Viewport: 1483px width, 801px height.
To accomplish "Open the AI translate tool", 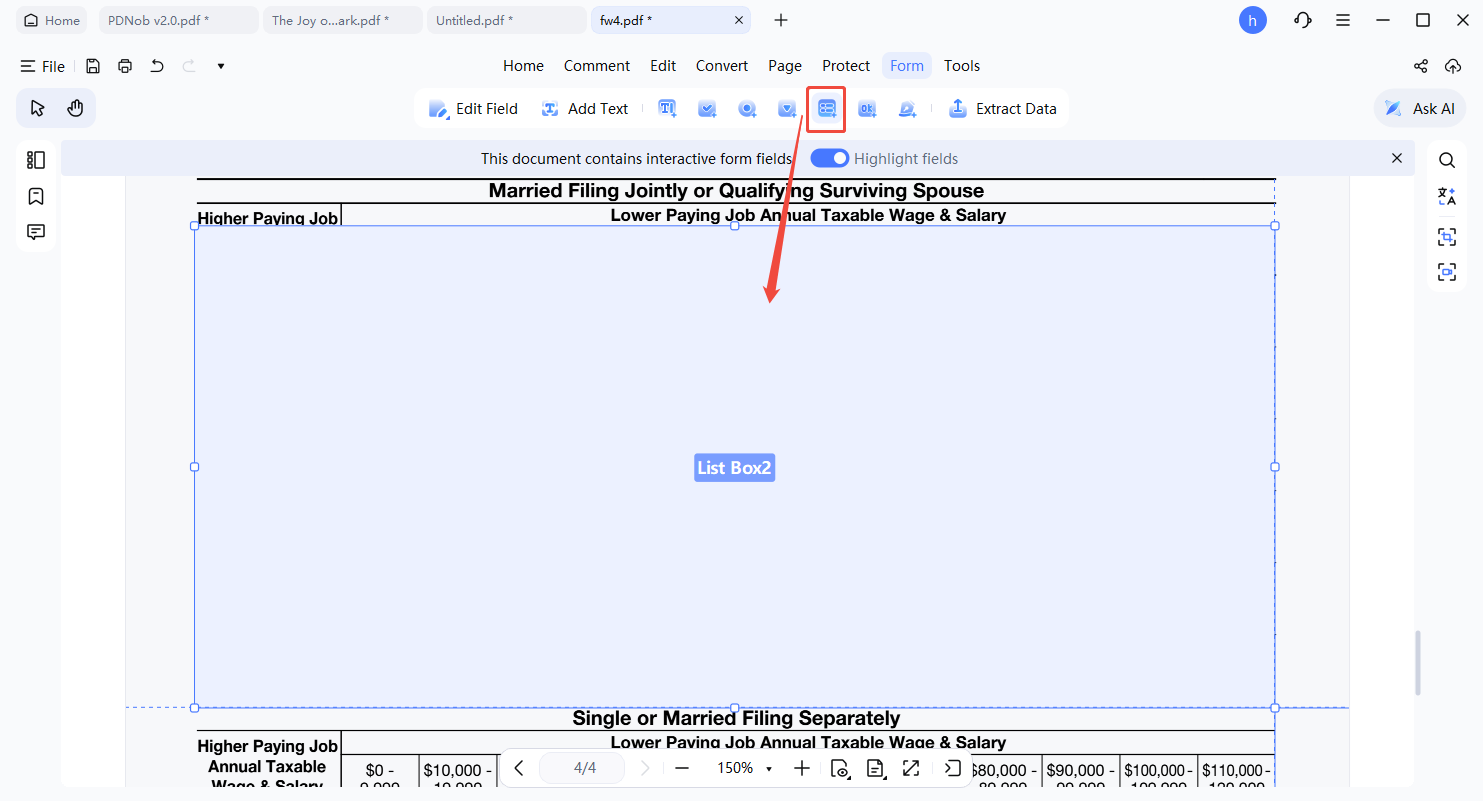I will pos(1446,196).
